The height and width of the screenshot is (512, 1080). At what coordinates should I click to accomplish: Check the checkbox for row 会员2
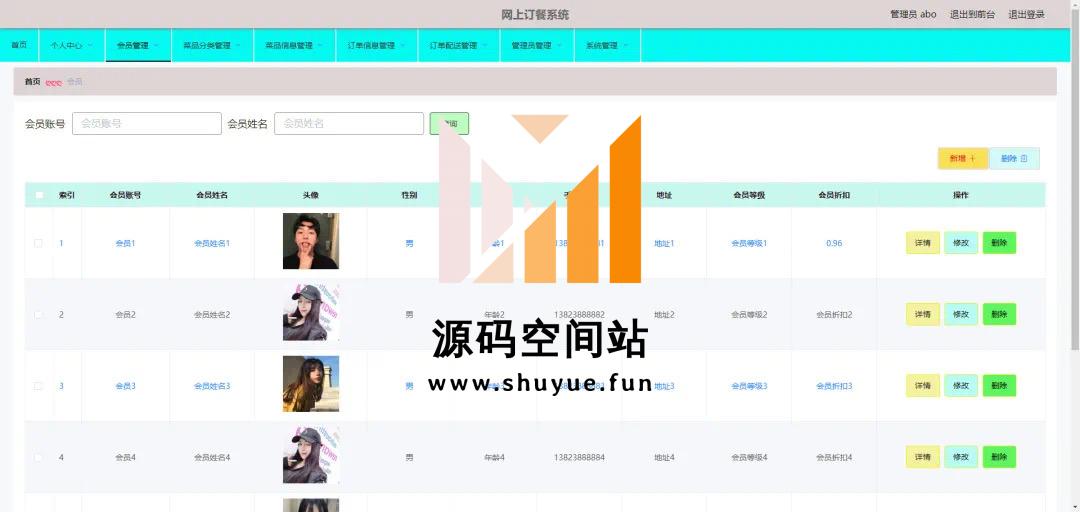coord(39,314)
